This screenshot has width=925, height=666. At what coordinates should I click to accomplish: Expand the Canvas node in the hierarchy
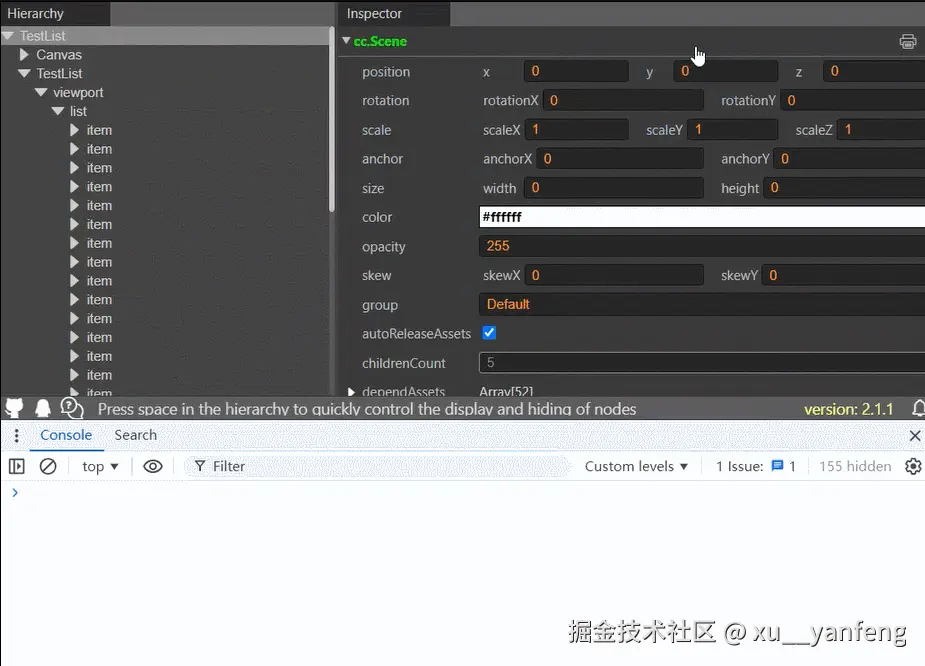coord(23,54)
